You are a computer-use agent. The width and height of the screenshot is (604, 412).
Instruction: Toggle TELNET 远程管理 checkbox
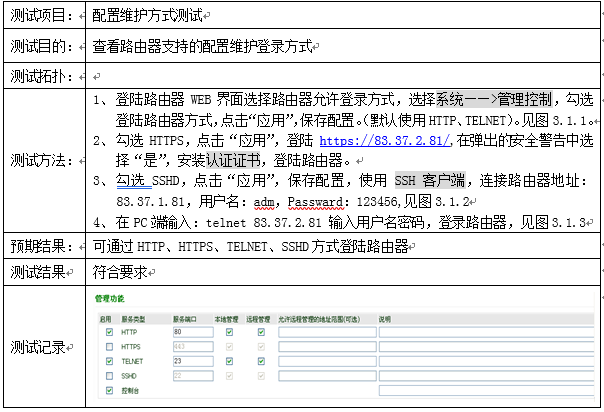click(x=261, y=360)
